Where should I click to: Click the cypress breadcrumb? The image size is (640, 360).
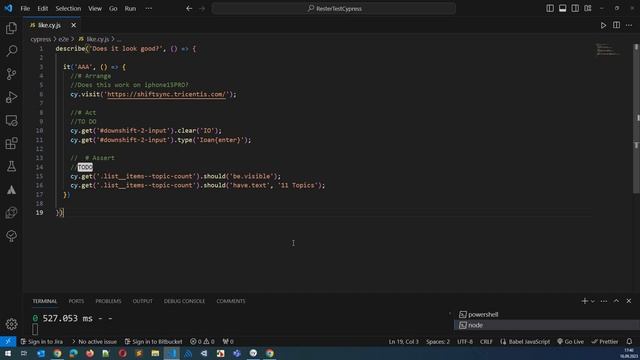tap(40, 39)
